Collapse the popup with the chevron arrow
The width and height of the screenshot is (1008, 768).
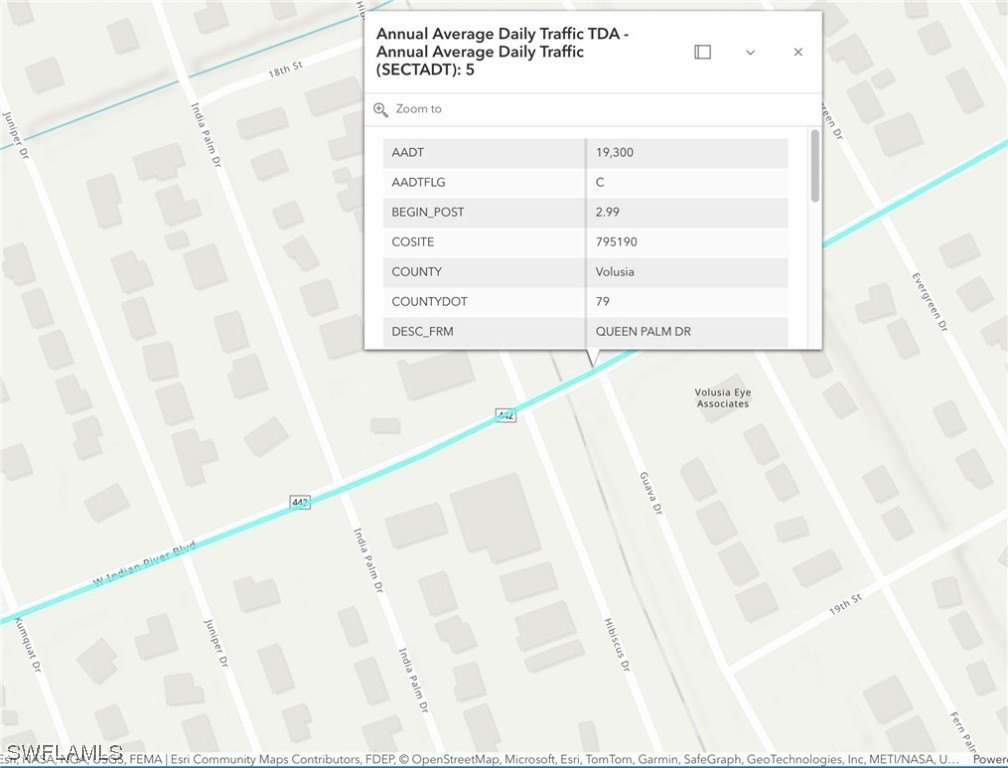tap(750, 52)
